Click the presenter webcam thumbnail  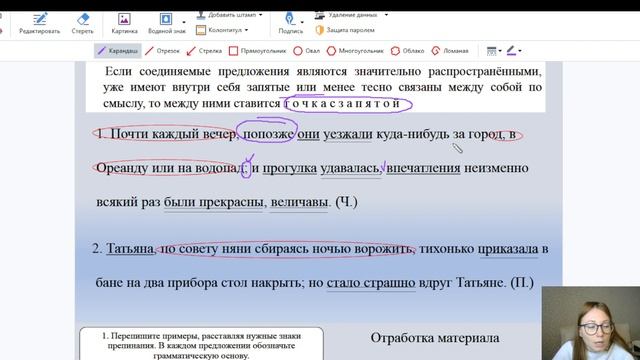click(591, 323)
